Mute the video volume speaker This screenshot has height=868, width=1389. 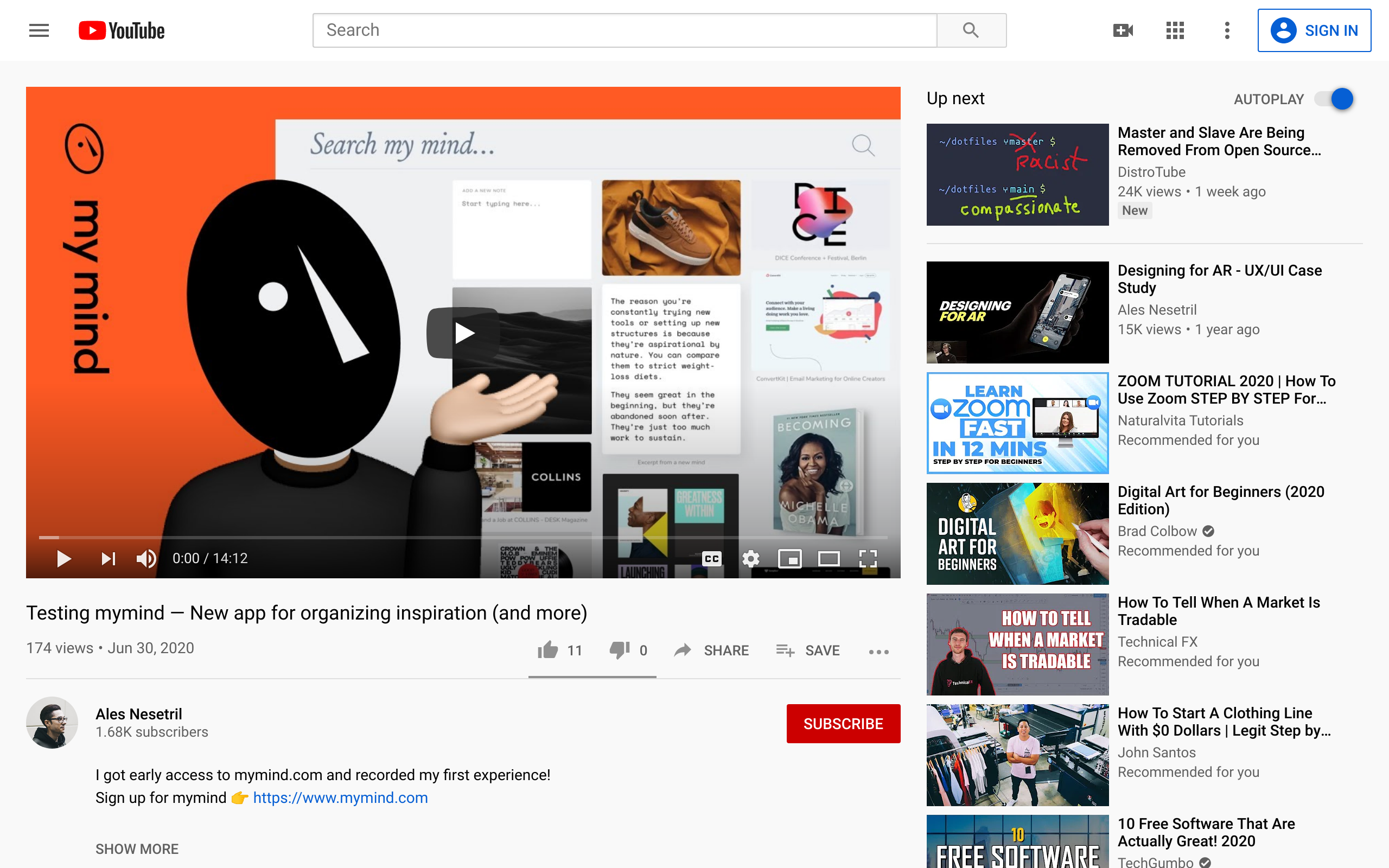146,559
